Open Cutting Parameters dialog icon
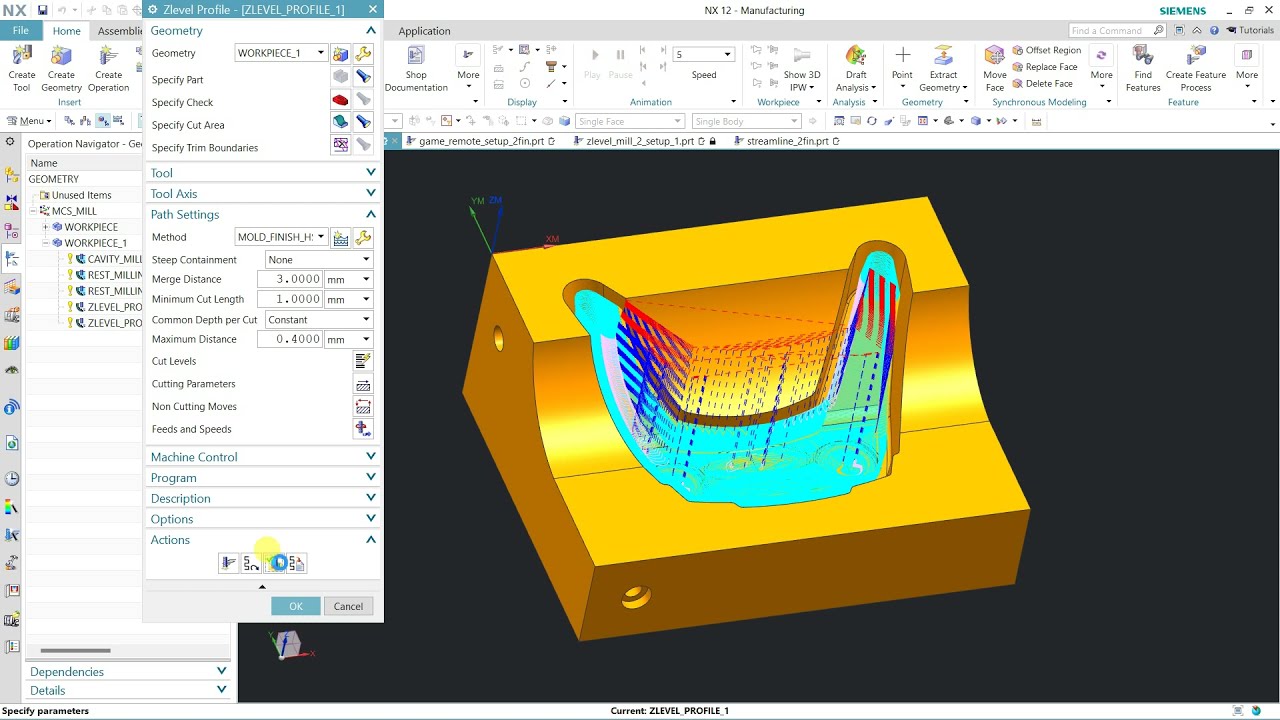1280x720 pixels. pyautogui.click(x=363, y=384)
